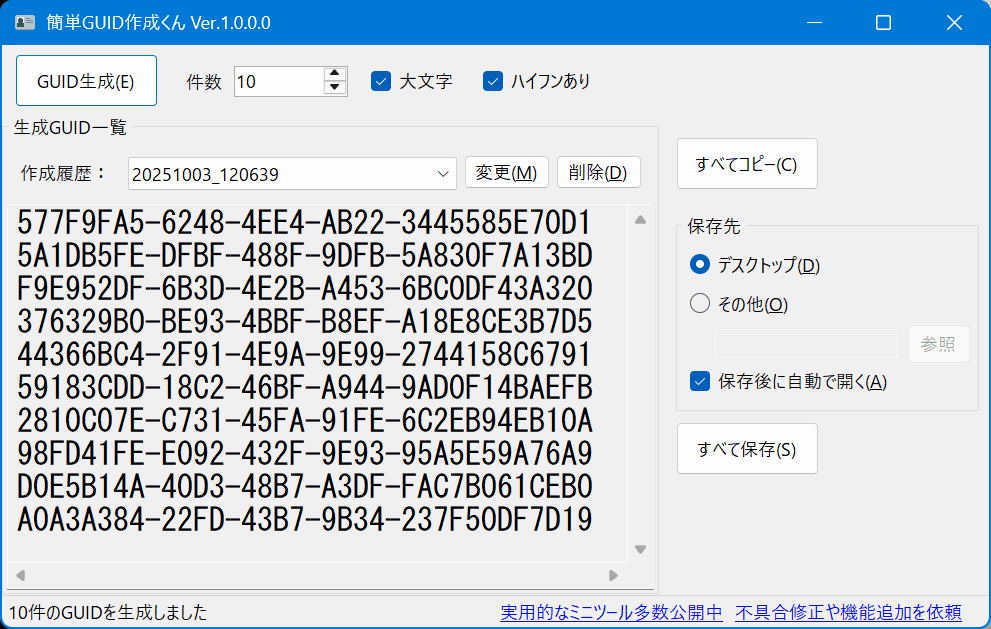Choose その他 as save destination
This screenshot has width=991, height=629.
700,303
